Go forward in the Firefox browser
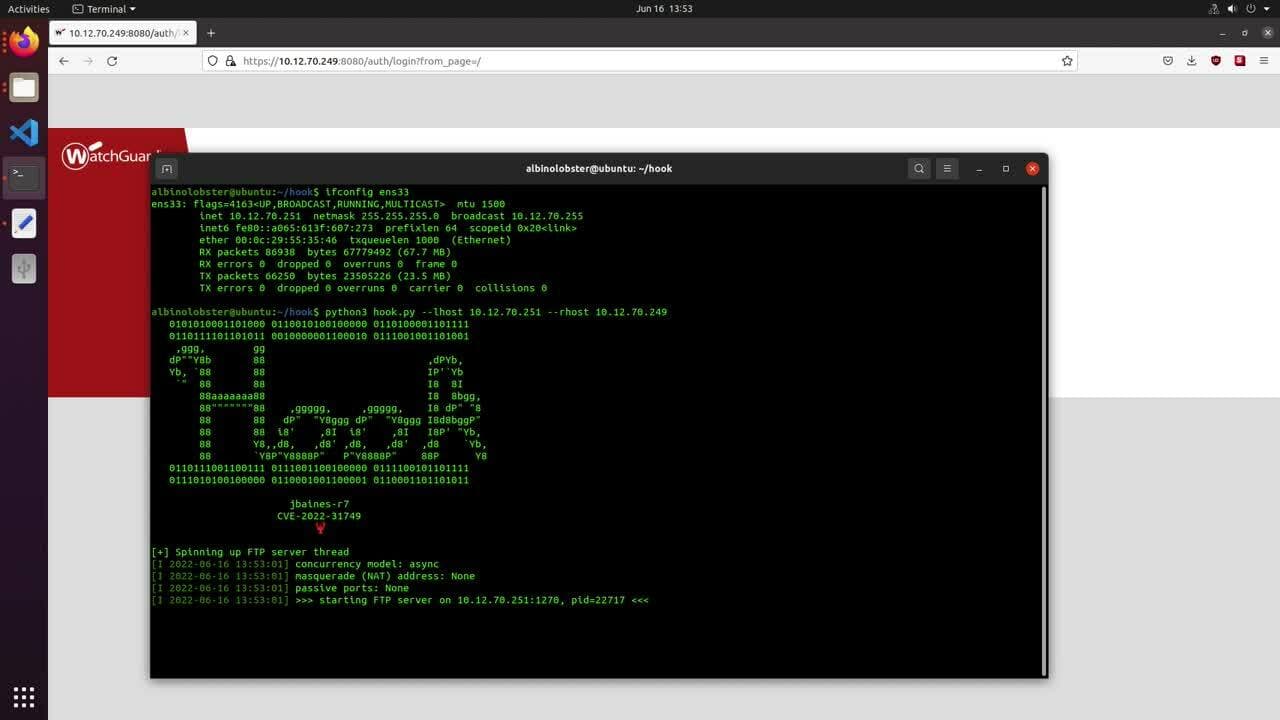The image size is (1280, 720). (x=88, y=61)
